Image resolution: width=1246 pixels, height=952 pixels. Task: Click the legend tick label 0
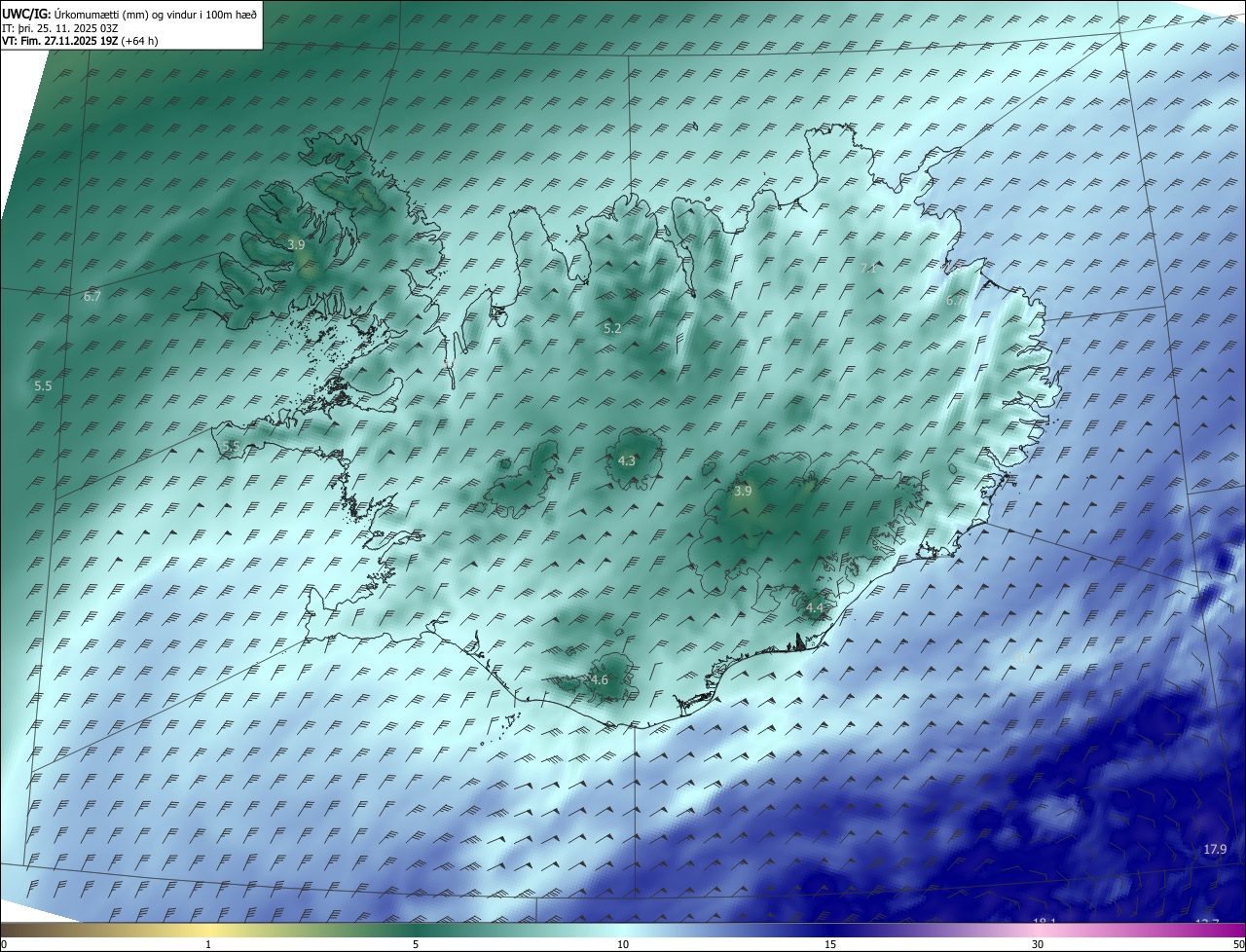(4, 944)
